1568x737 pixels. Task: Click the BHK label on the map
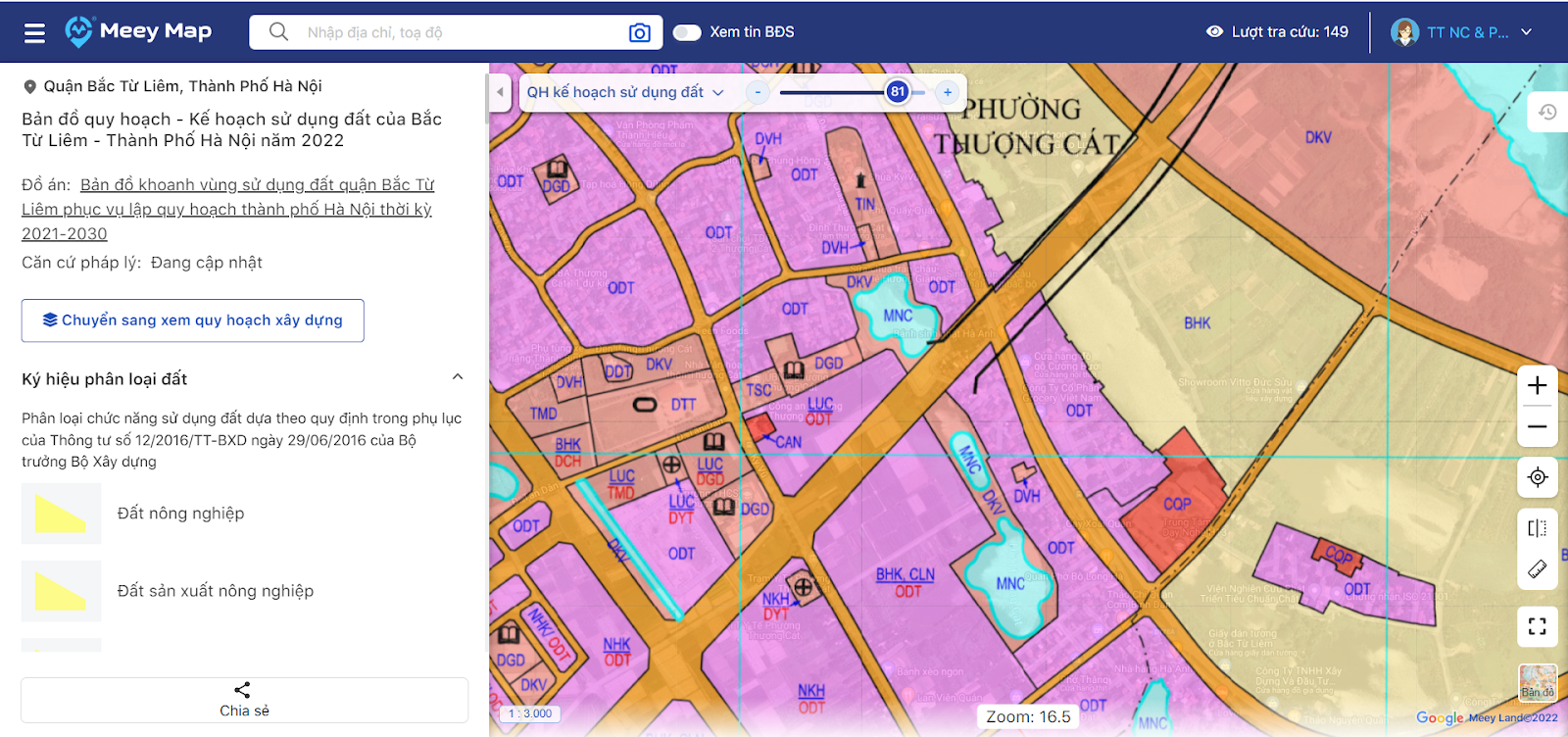point(1198,323)
